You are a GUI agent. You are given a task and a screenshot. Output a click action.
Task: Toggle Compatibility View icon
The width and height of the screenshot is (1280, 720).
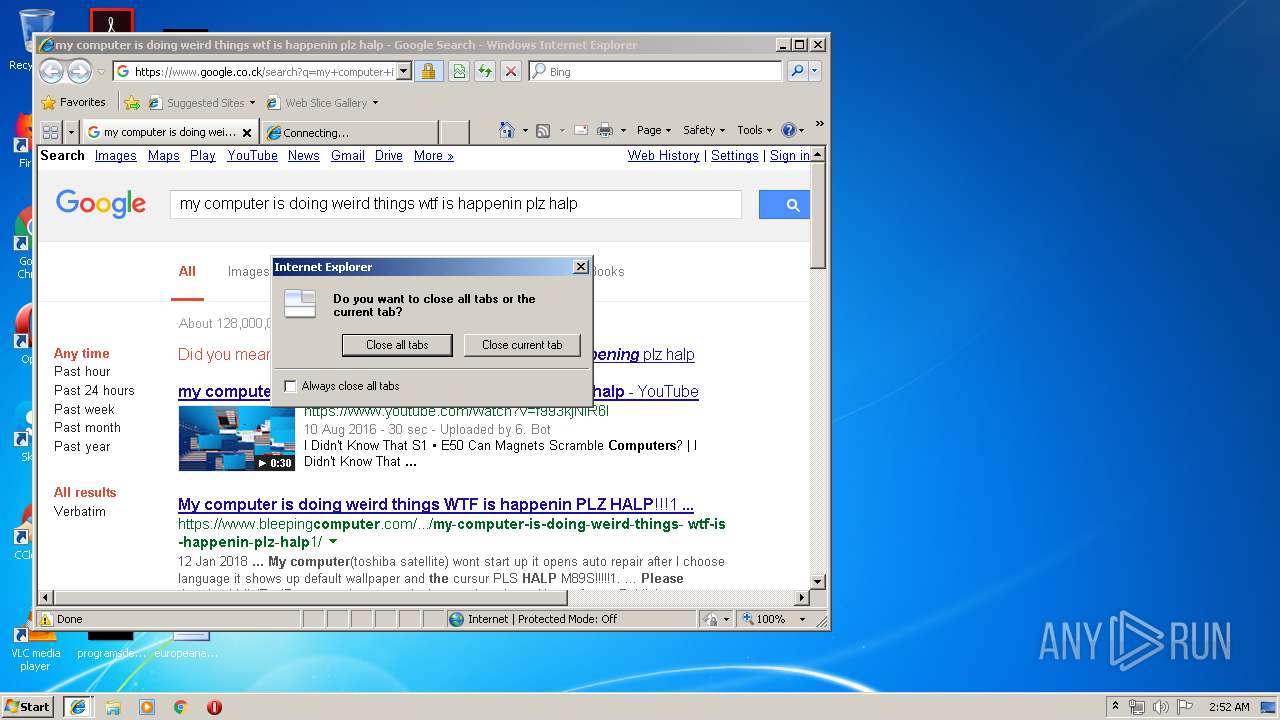point(459,71)
